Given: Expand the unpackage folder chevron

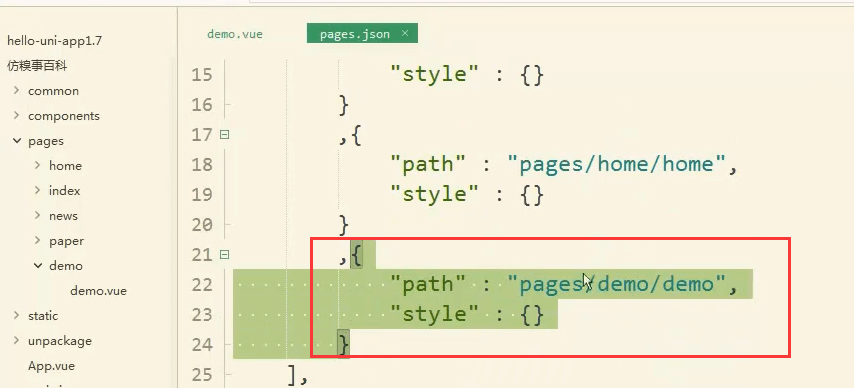Looking at the screenshot, I should 17,341.
